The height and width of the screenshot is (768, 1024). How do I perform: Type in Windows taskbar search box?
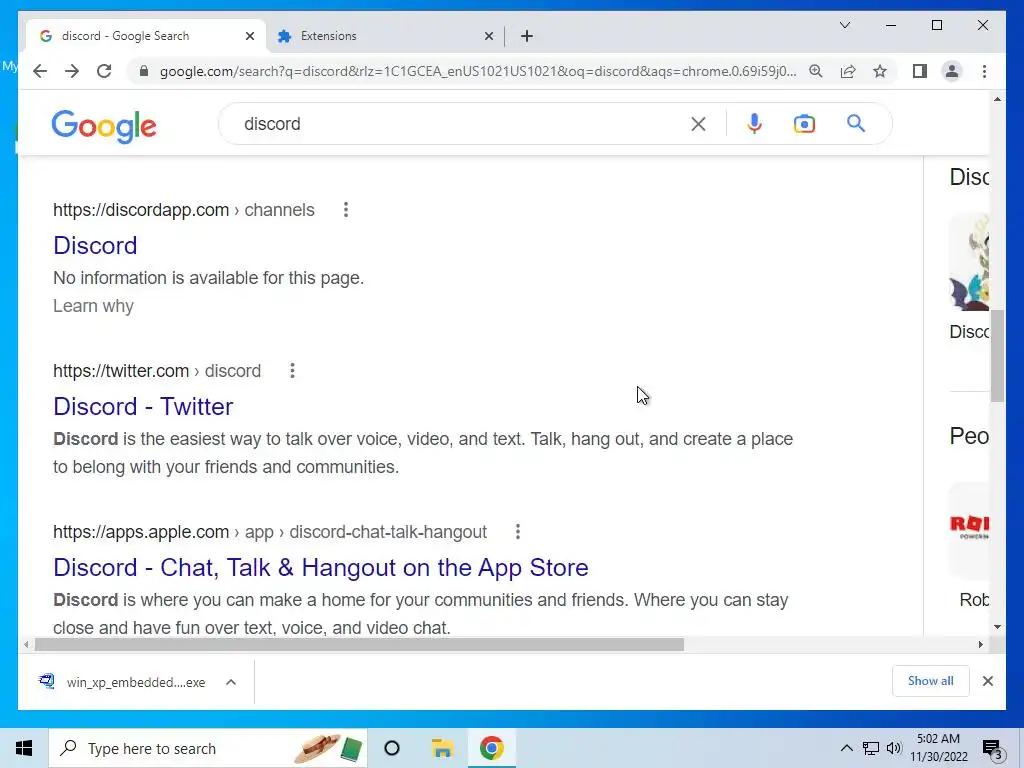point(208,748)
